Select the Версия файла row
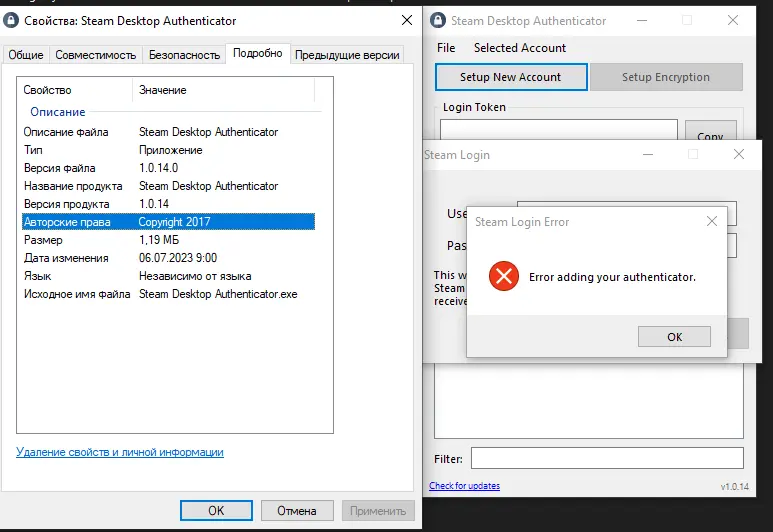 pyautogui.click(x=169, y=168)
